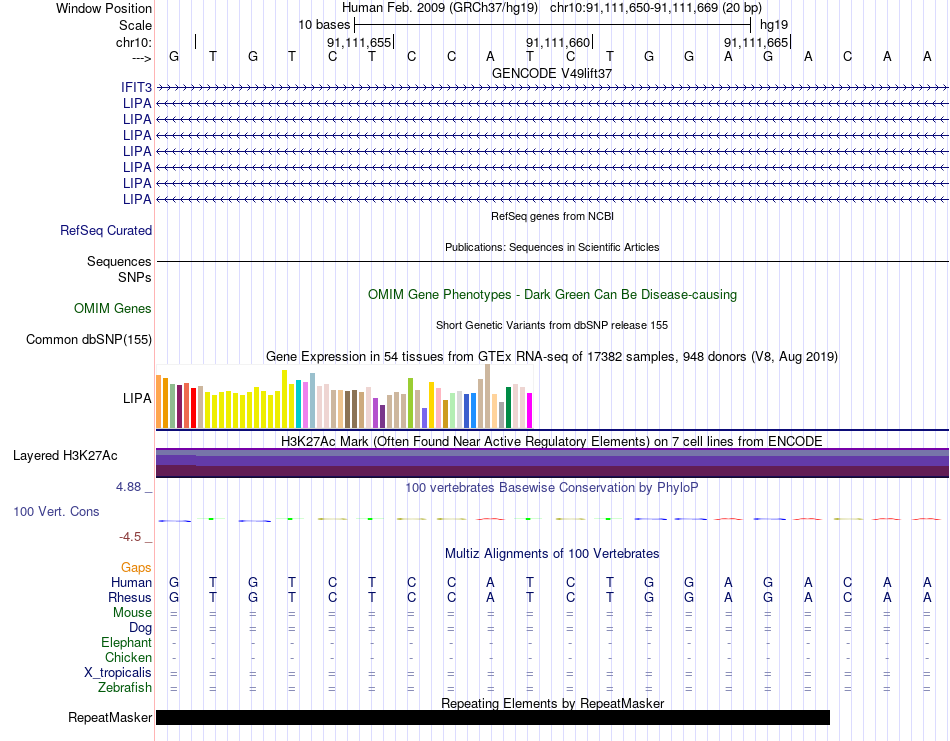Open the Layered H3K27Ac track label
The height and width of the screenshot is (741, 950).
point(65,456)
